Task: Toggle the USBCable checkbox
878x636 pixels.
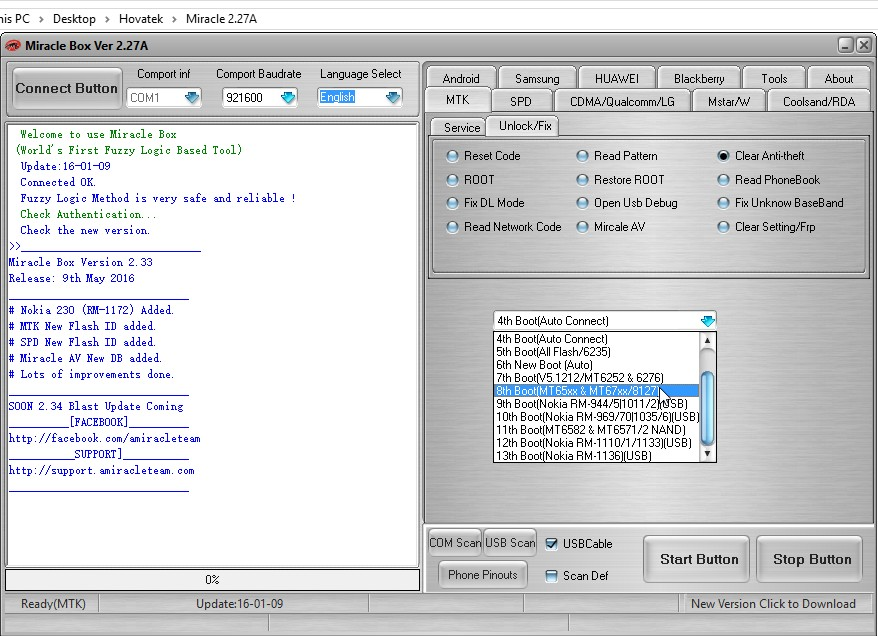Action: coord(552,544)
